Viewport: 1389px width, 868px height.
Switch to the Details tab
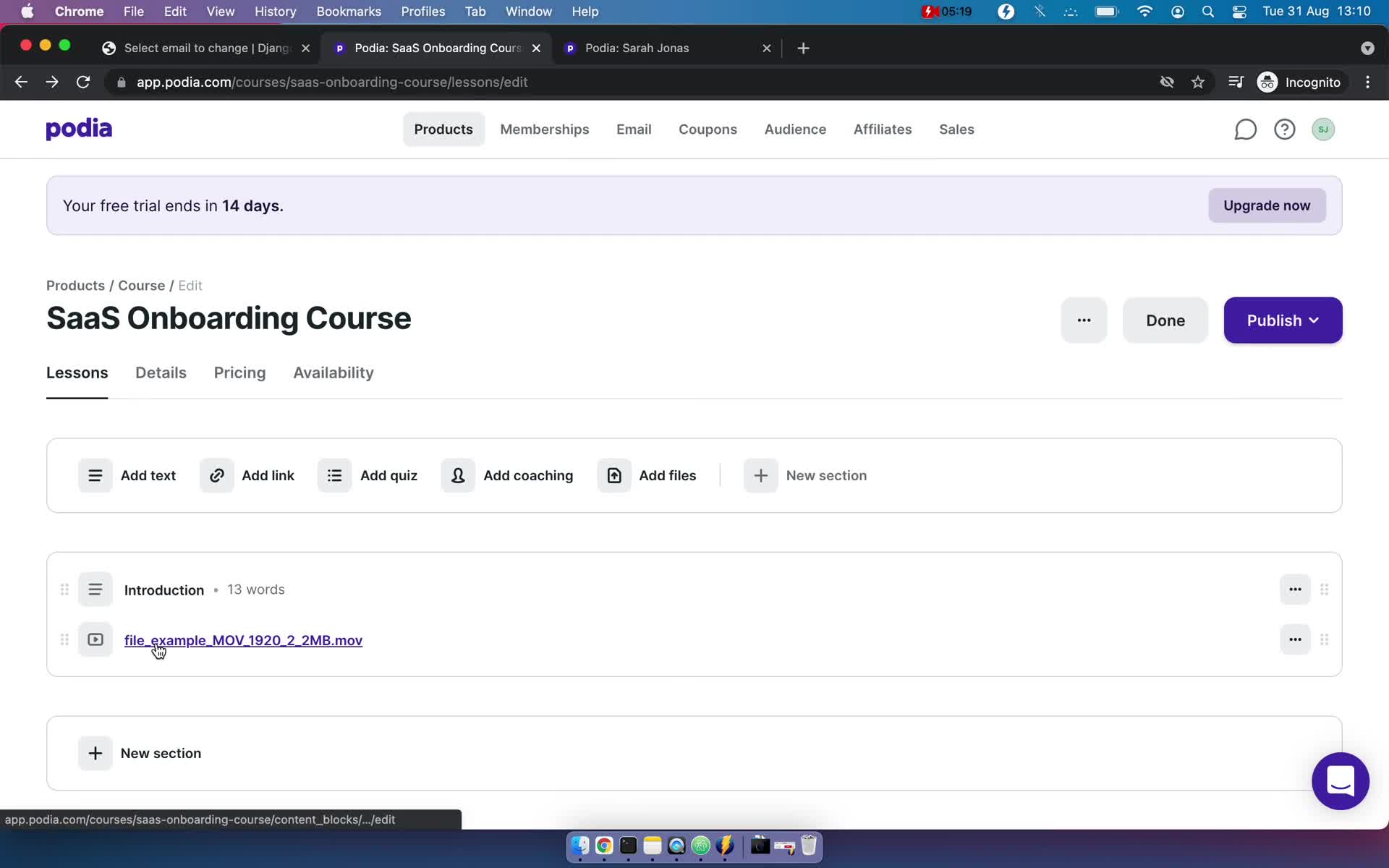coord(160,372)
